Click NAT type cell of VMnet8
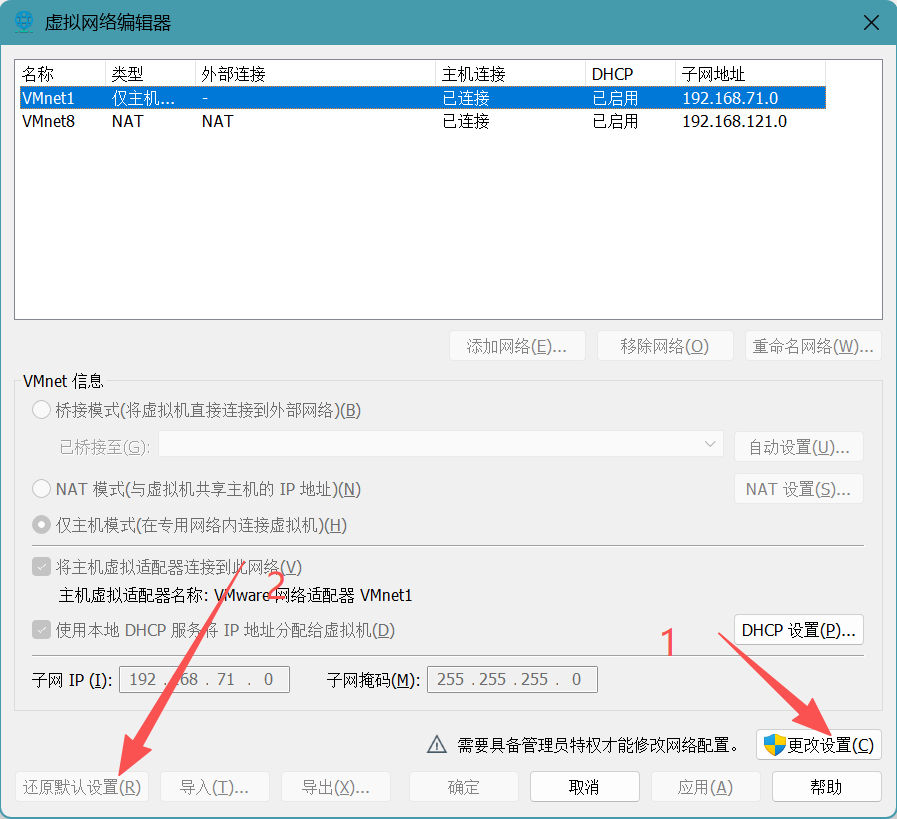Viewport: 897px width, 819px height. (128, 121)
